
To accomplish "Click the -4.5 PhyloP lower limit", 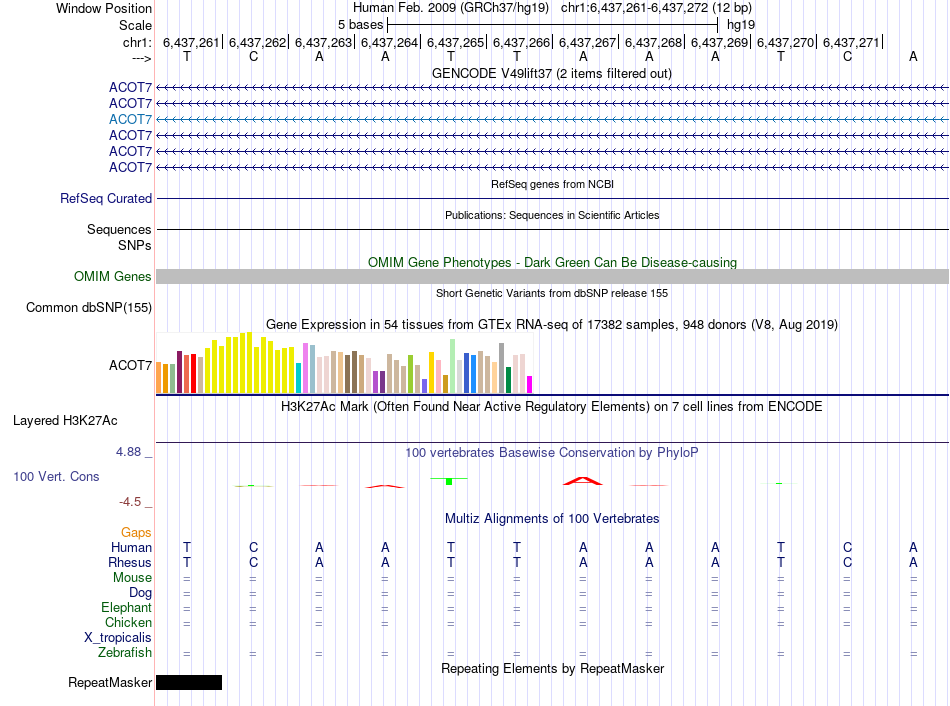I will (130, 502).
